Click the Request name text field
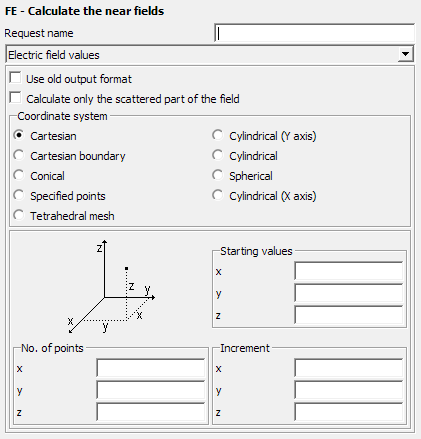Viewport: 421px width, 439px height. tap(314, 33)
